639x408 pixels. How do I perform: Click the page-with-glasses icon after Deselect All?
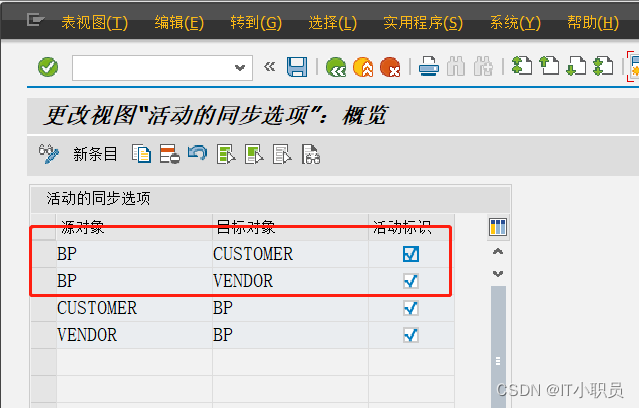(x=311, y=154)
